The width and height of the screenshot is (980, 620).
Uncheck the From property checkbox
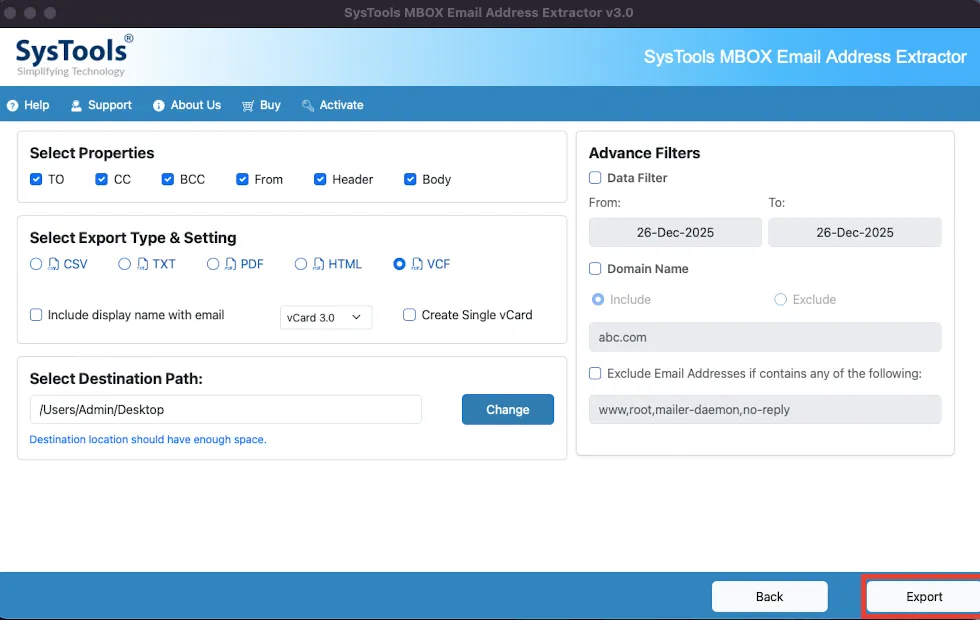tap(242, 179)
